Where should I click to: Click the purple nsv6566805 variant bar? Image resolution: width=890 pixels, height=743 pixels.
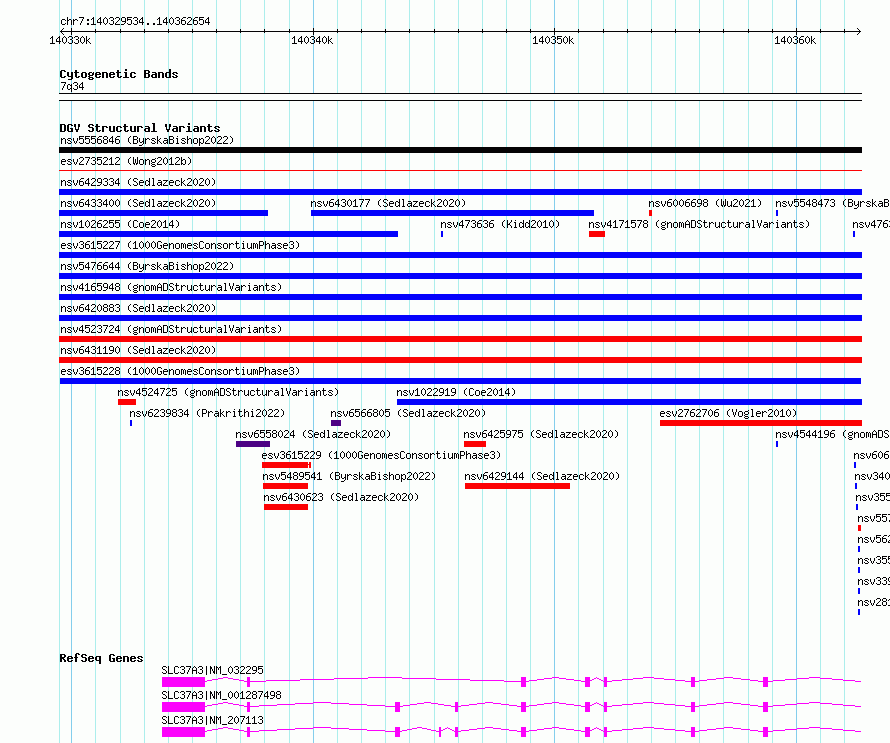[336, 423]
